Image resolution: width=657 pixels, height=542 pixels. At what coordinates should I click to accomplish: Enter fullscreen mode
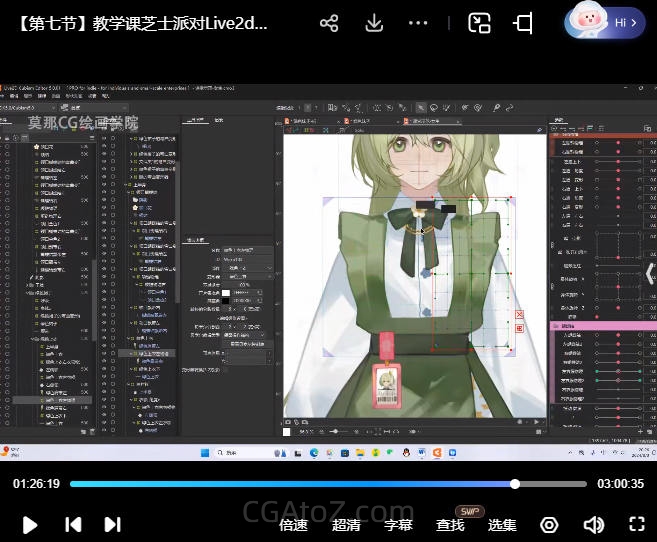click(x=636, y=524)
